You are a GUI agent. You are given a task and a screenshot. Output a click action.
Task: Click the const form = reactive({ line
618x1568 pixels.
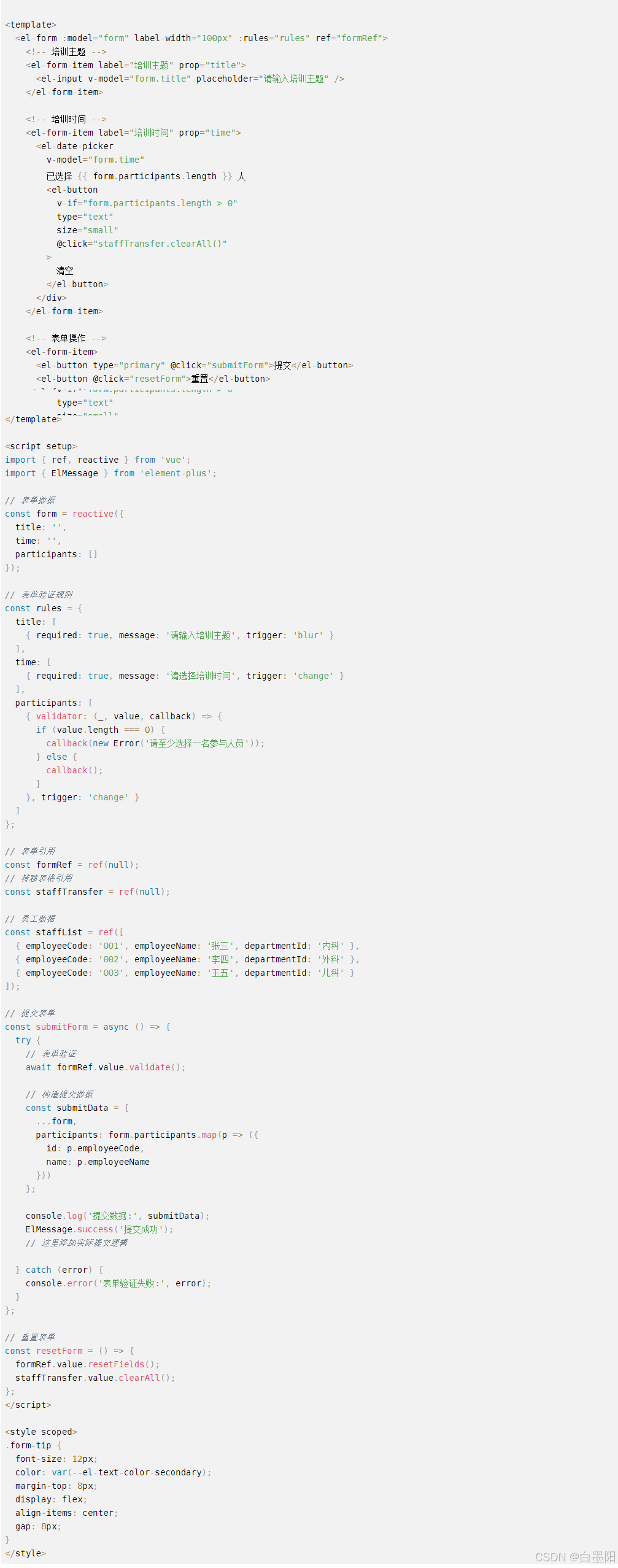pos(64,514)
